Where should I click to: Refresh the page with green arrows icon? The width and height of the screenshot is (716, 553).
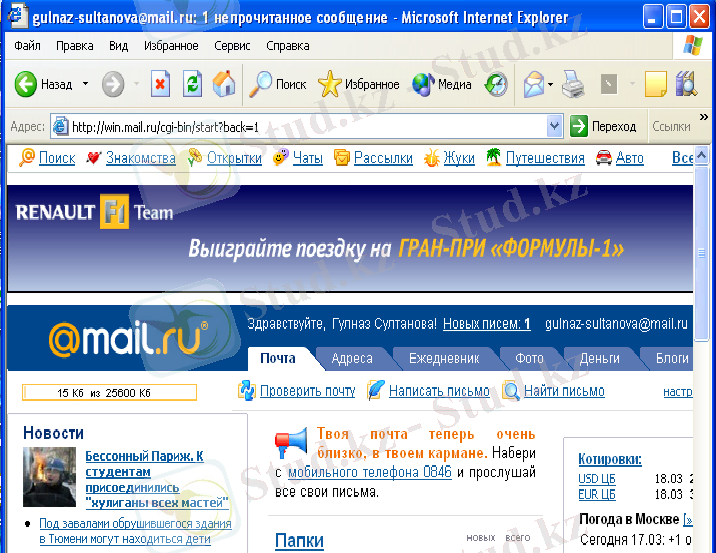click(192, 84)
